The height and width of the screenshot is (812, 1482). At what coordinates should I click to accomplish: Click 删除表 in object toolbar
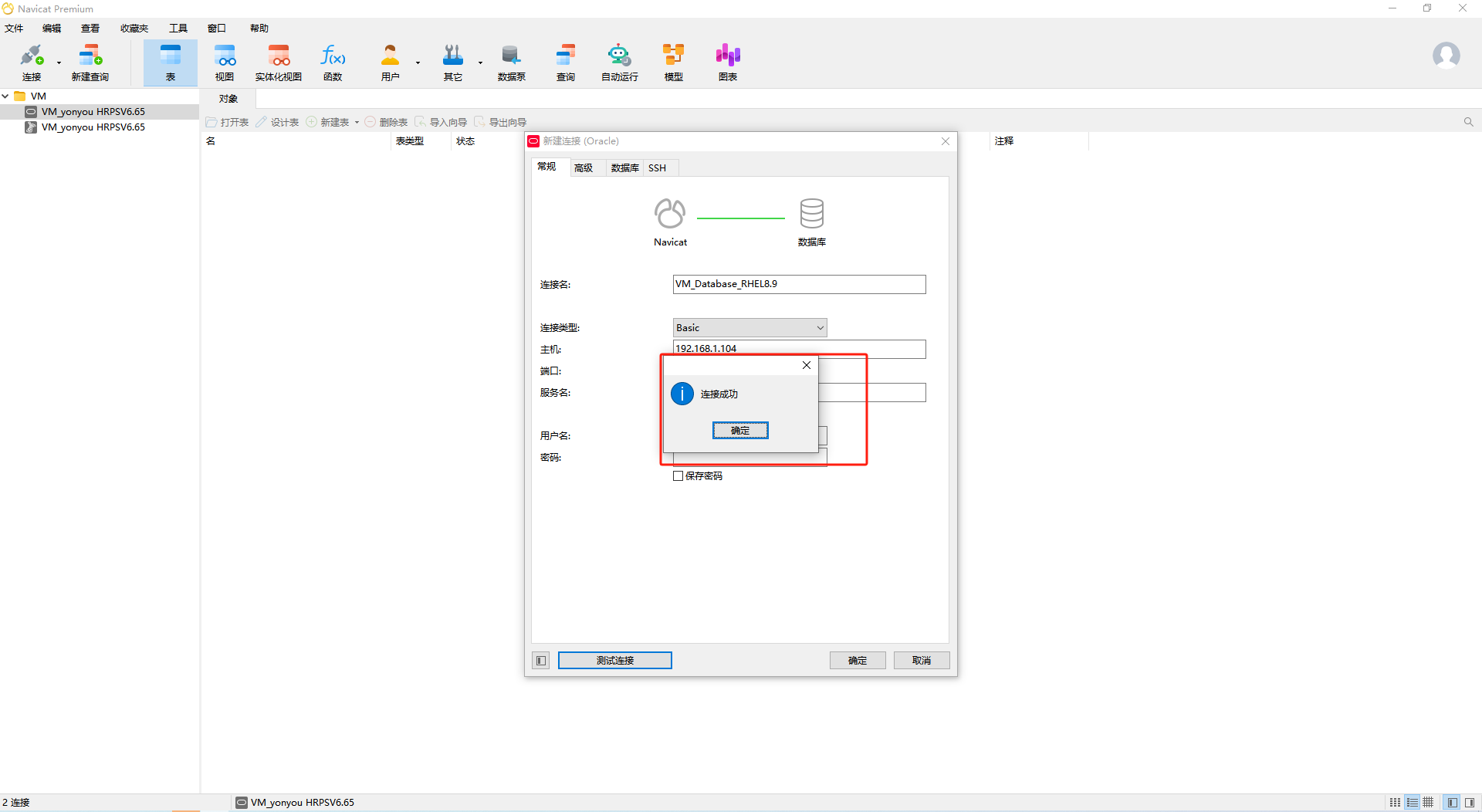click(x=387, y=123)
